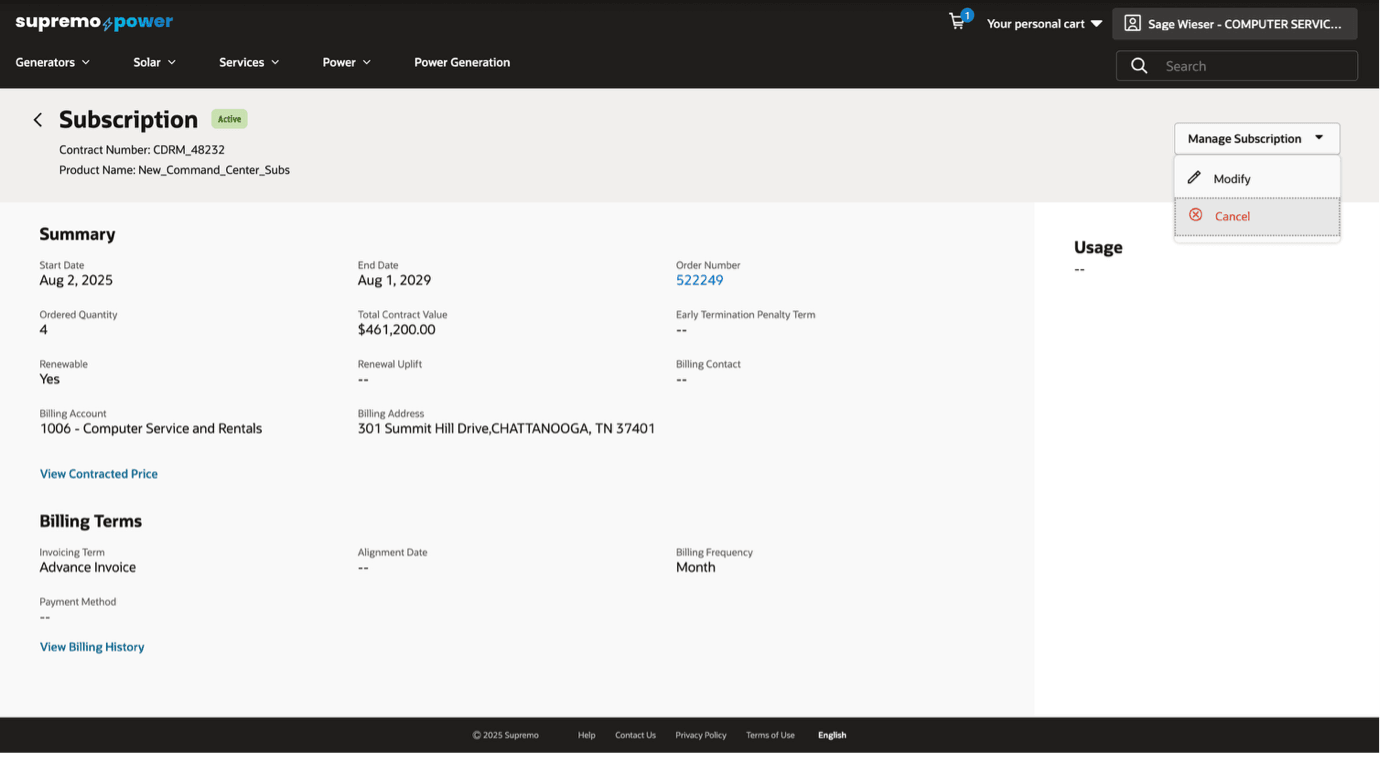Go to Power Generation page
1384x757 pixels.
[463, 62]
